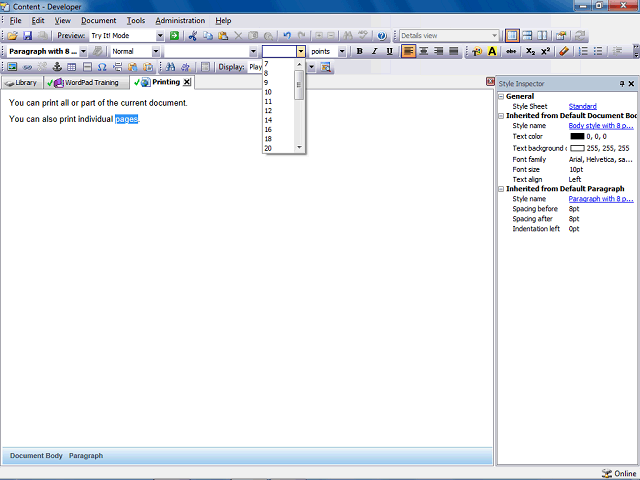Click the anchor bookmark icon
The width and height of the screenshot is (640, 480).
57,67
